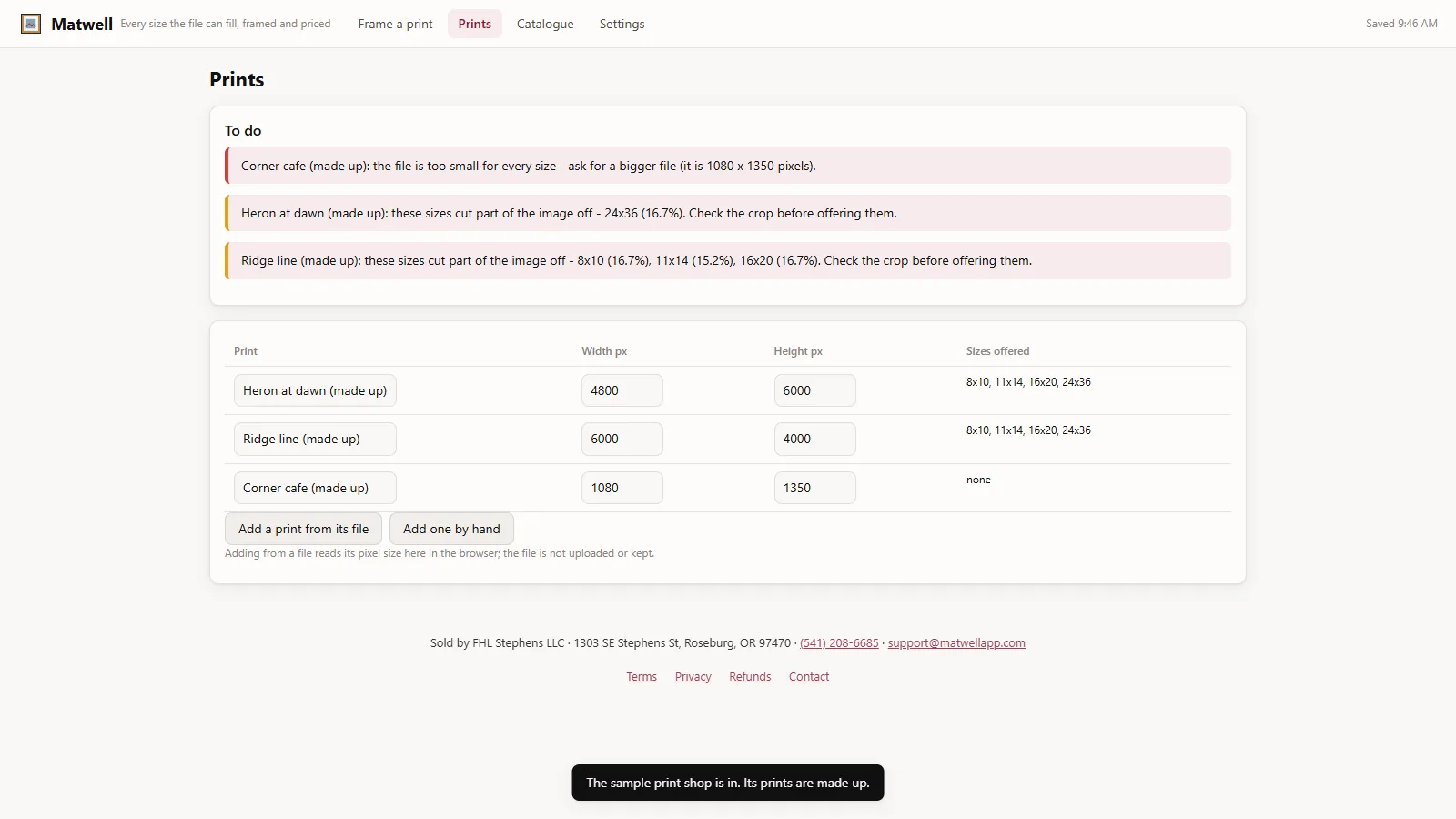Email support@matwellapp.com link
Viewport: 1456px width, 819px height.
(956, 642)
